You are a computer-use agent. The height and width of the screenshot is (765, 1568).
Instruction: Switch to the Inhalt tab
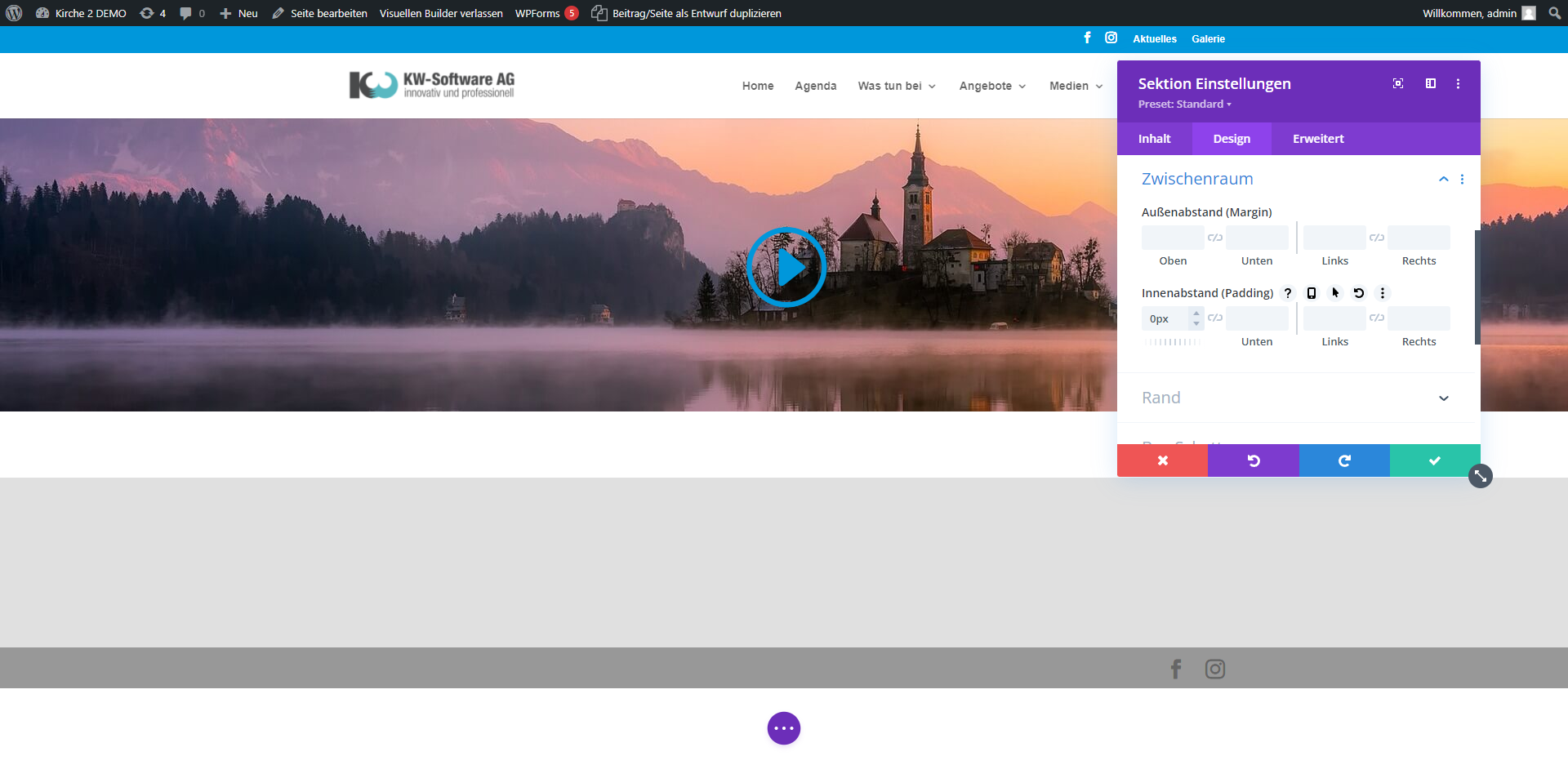click(x=1154, y=139)
